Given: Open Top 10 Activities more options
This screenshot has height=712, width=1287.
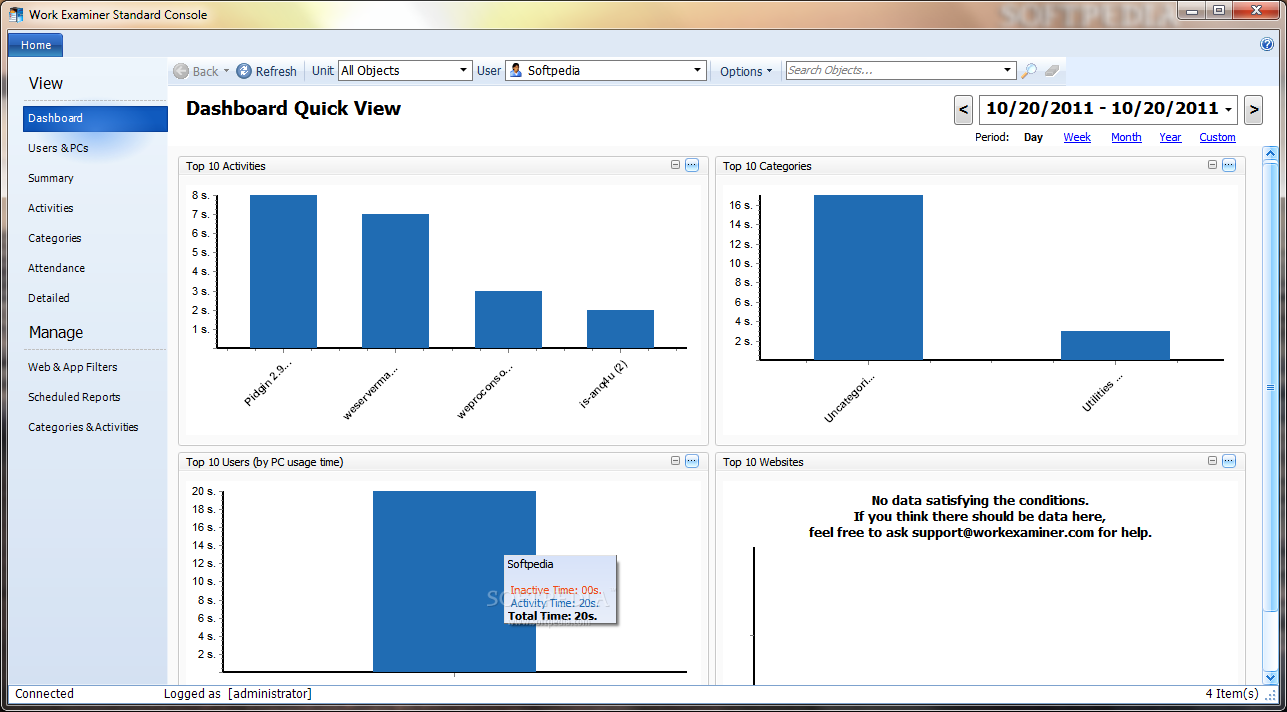Looking at the screenshot, I should click(692, 165).
